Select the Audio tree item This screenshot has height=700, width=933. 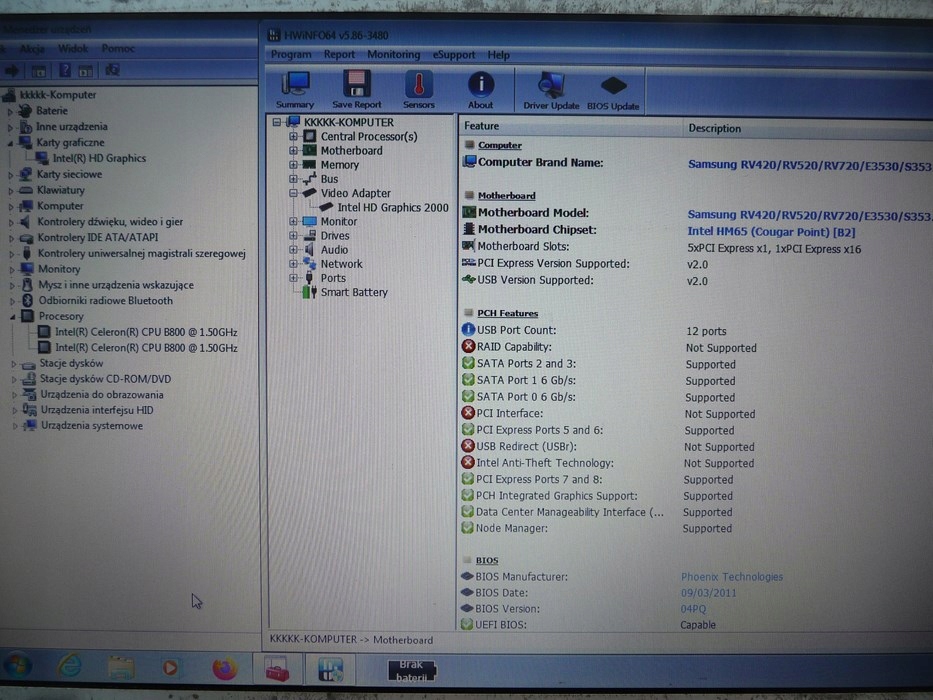(334, 250)
